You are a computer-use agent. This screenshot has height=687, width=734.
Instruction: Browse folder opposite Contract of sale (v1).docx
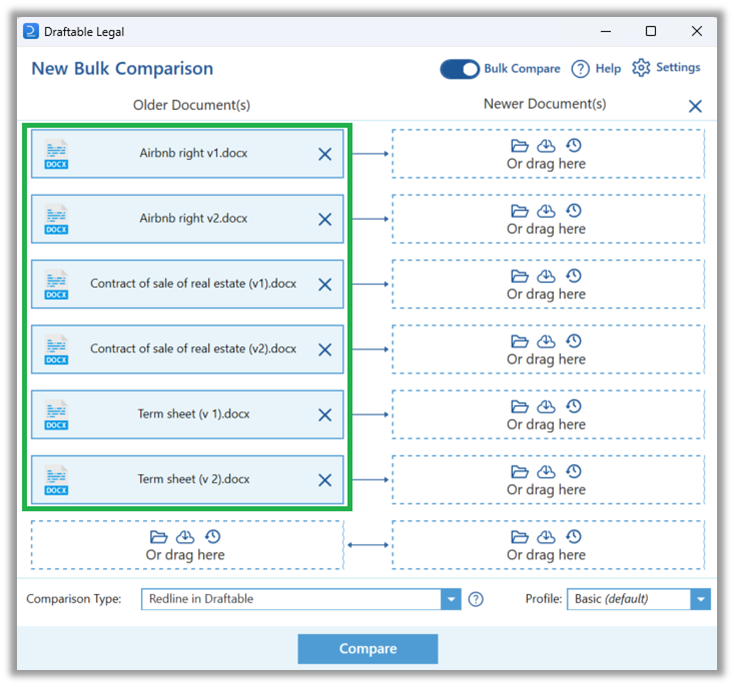click(x=519, y=276)
